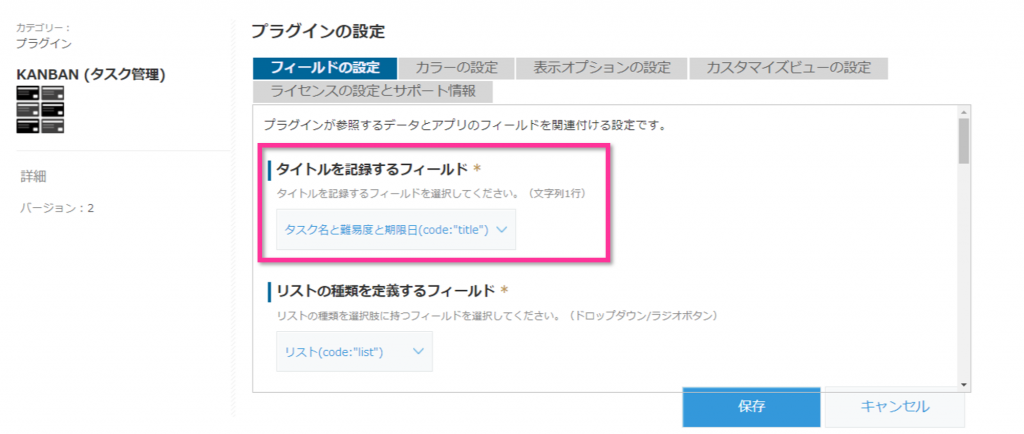Image resolution: width=1024 pixels, height=434 pixels.
Task: Click the タイトルを記録するフィールド heading
Action: (x=372, y=170)
